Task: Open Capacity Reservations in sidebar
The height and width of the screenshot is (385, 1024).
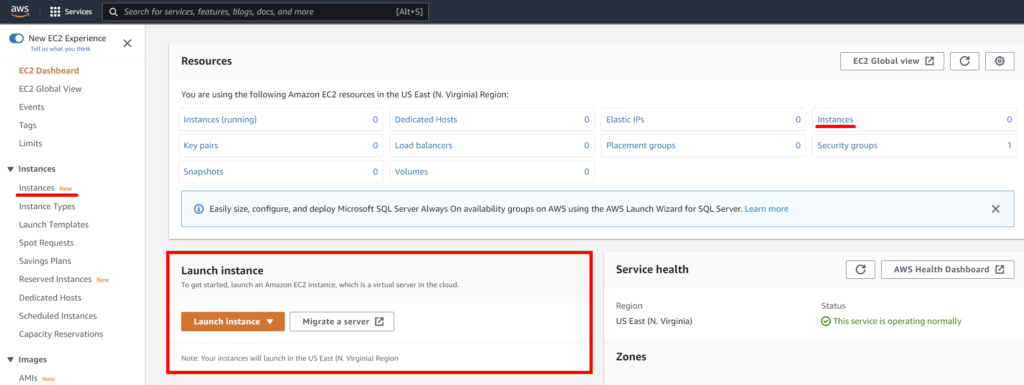Action: click(61, 334)
